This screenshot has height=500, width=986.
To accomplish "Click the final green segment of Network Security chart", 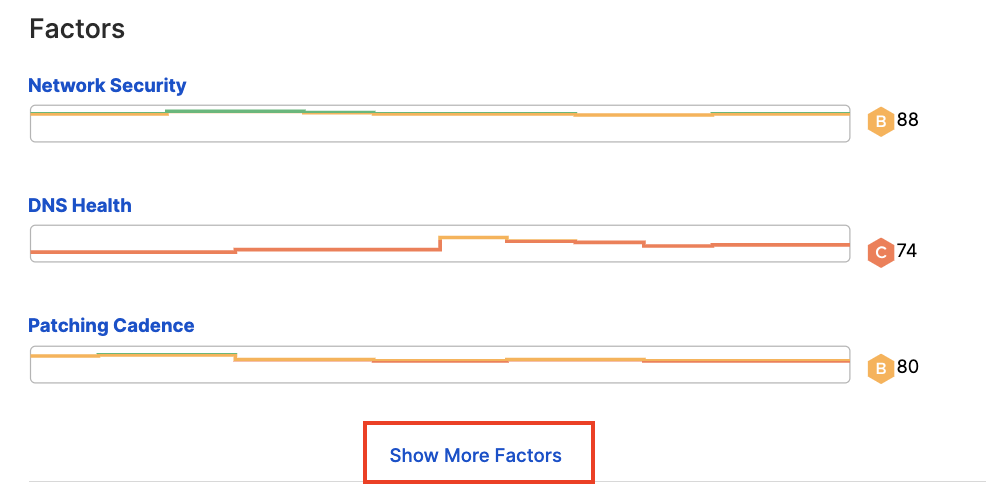I will pyautogui.click(x=780, y=113).
